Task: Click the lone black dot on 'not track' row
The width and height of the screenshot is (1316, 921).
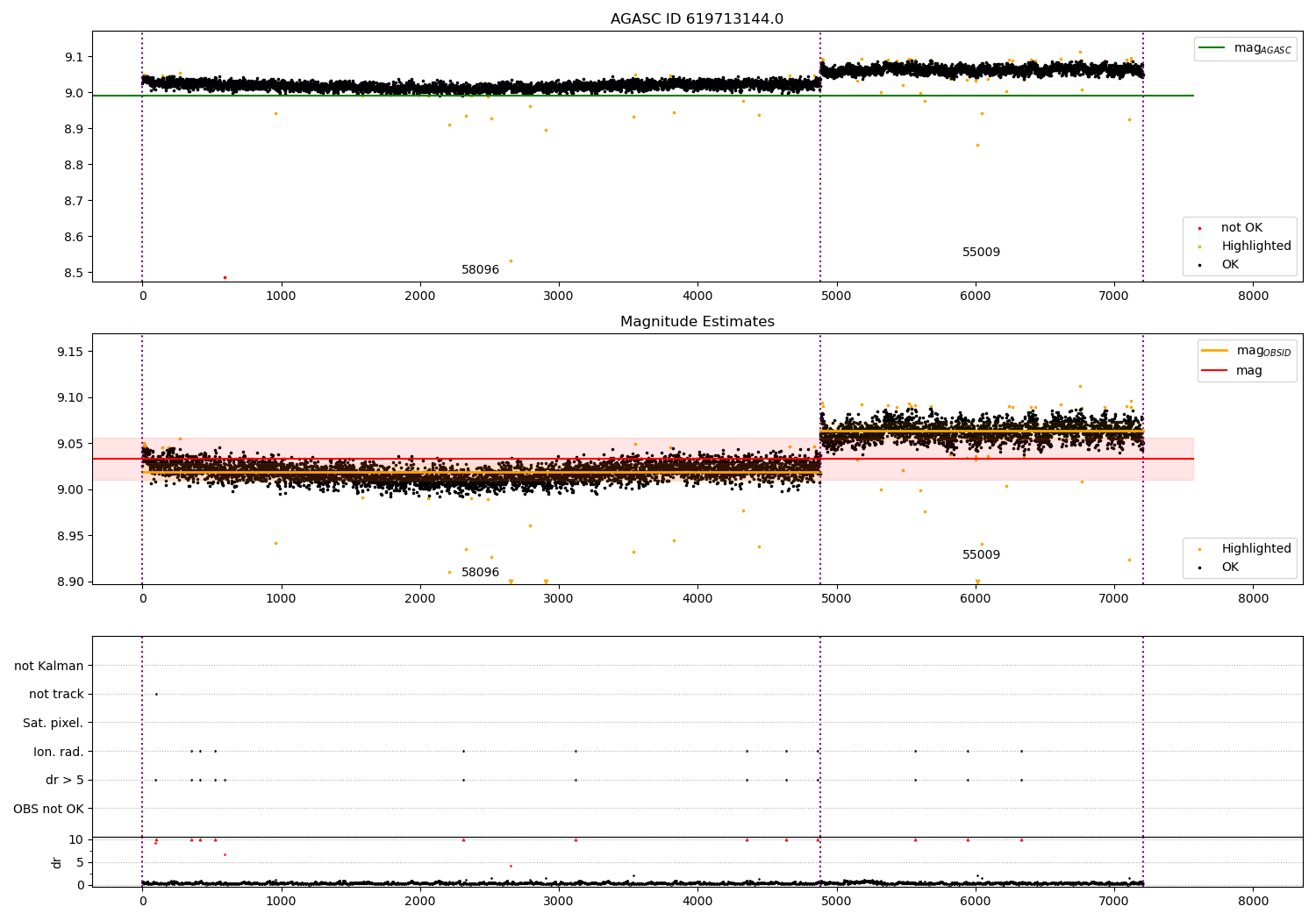Action: click(156, 694)
